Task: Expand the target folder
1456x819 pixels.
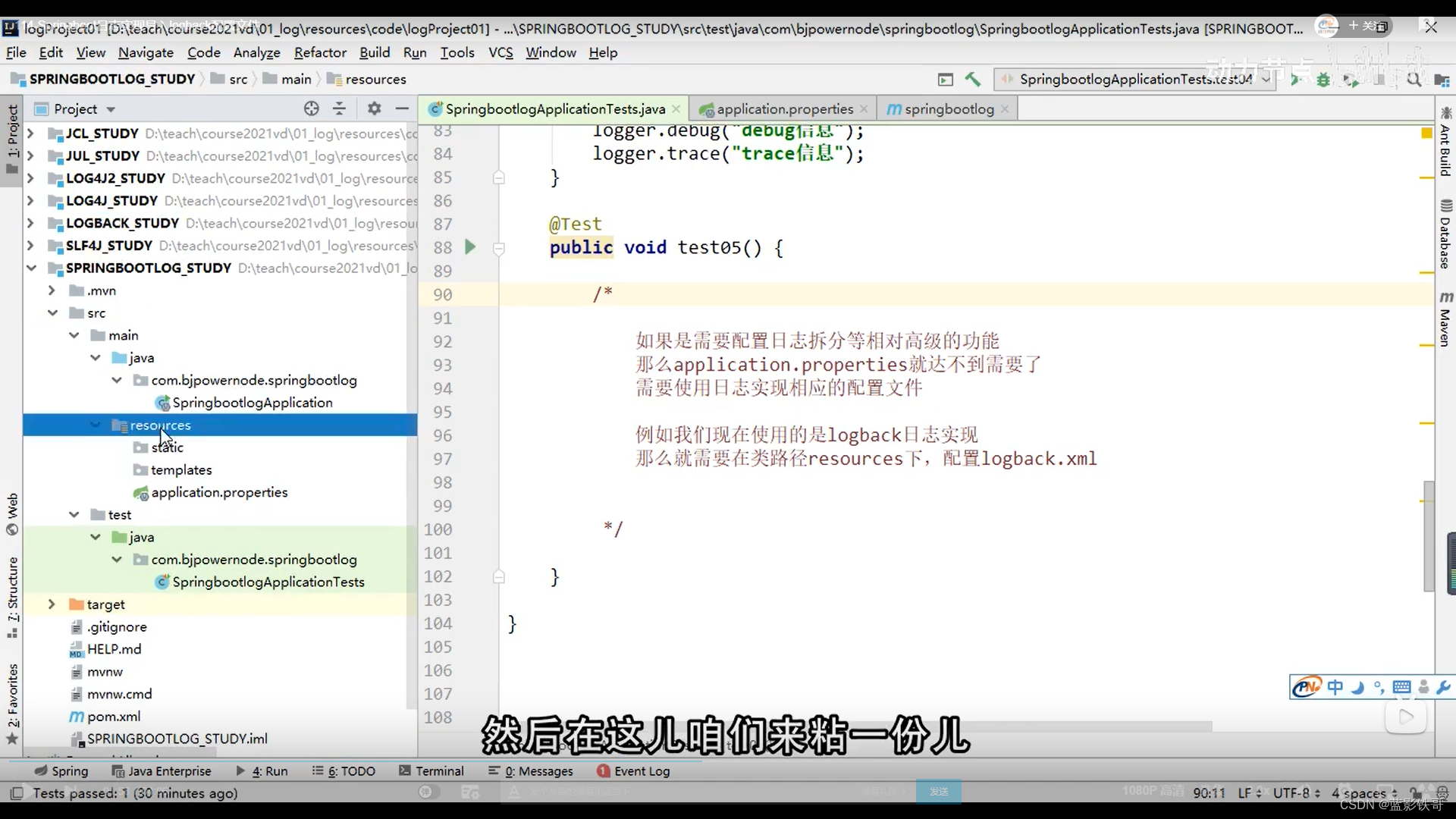Action: click(52, 604)
